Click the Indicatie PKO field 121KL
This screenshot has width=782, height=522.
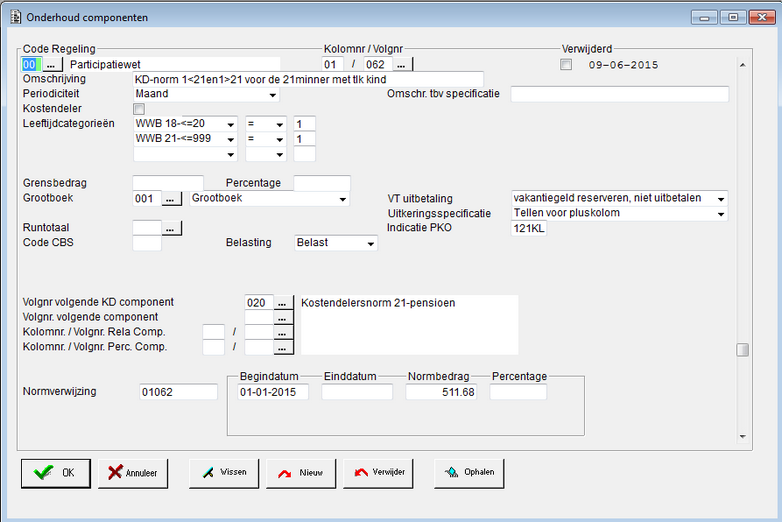click(529, 228)
